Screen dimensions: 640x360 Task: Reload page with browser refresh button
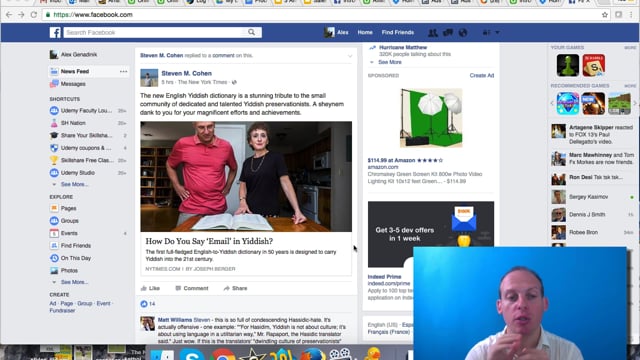33,15
